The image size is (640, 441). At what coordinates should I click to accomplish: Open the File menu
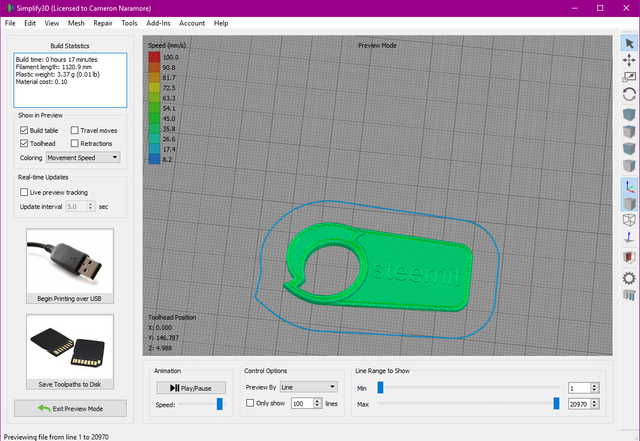coord(10,23)
